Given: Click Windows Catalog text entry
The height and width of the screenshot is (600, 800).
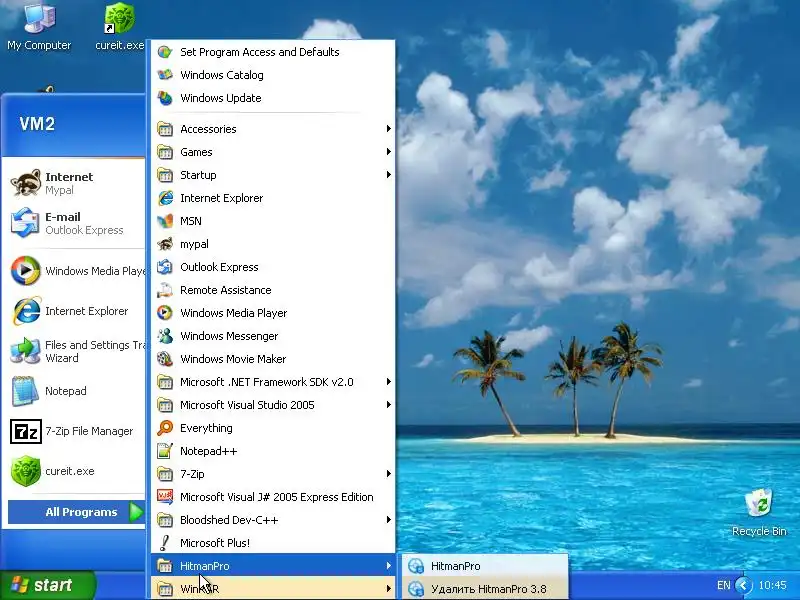Looking at the screenshot, I should [222, 75].
